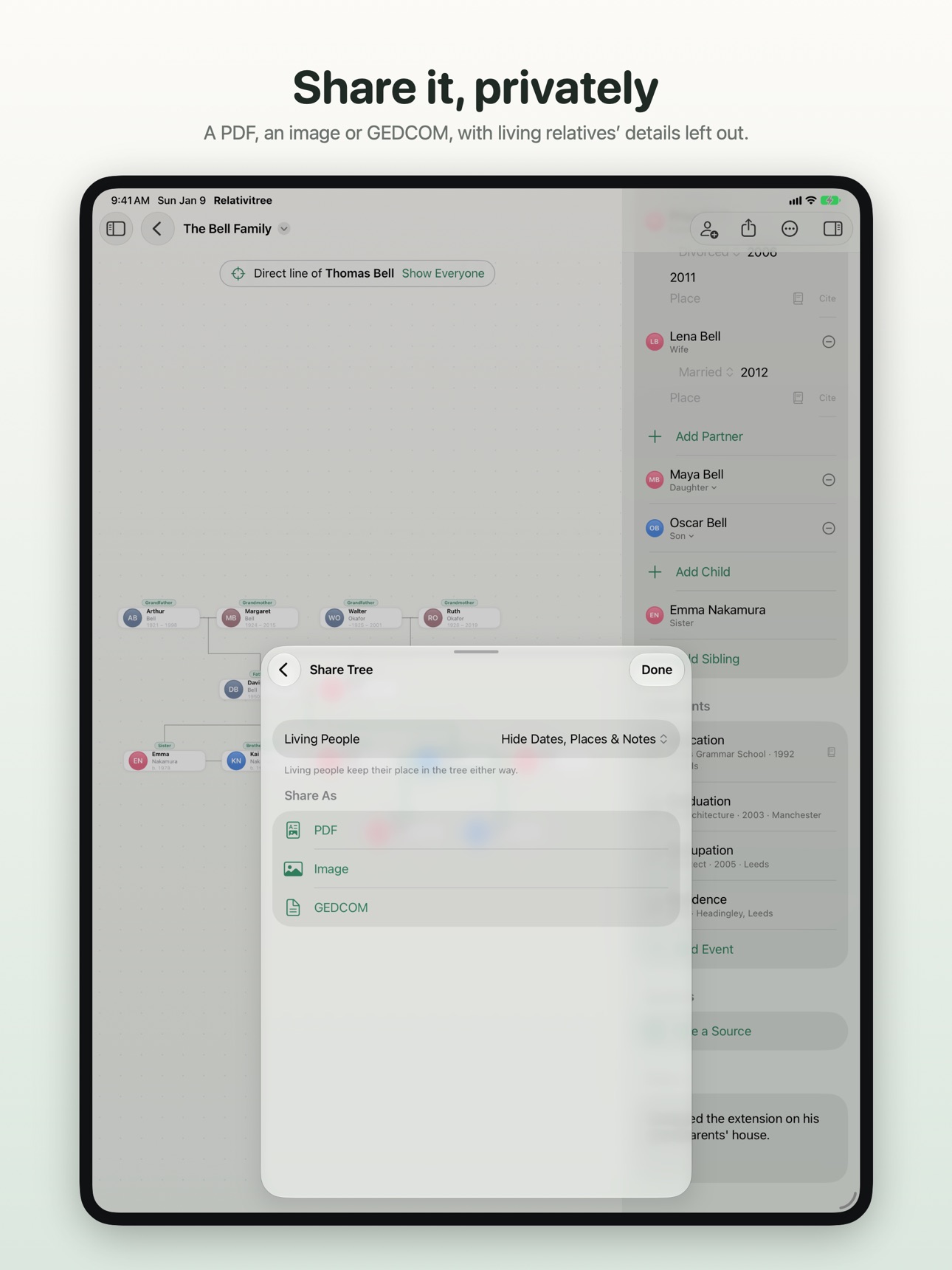Screen dimensions: 952x1270
Task: Click the direct line focus target icon
Action: pos(238,274)
